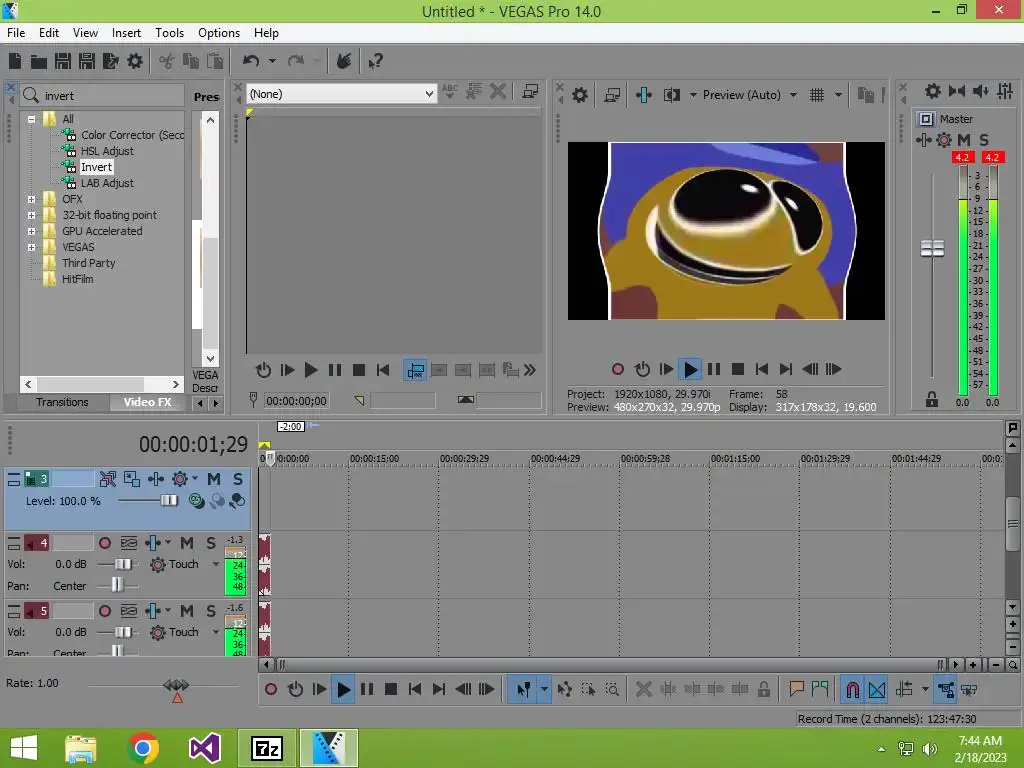Open Video Preview preferences gear icon
Screen dimensions: 1024x768
click(579, 95)
